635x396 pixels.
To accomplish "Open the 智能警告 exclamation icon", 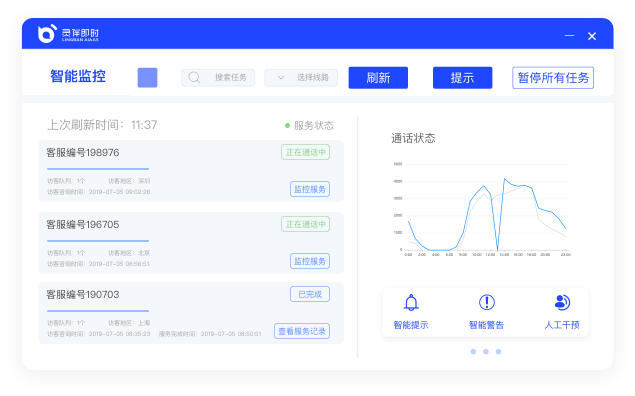I will point(486,302).
